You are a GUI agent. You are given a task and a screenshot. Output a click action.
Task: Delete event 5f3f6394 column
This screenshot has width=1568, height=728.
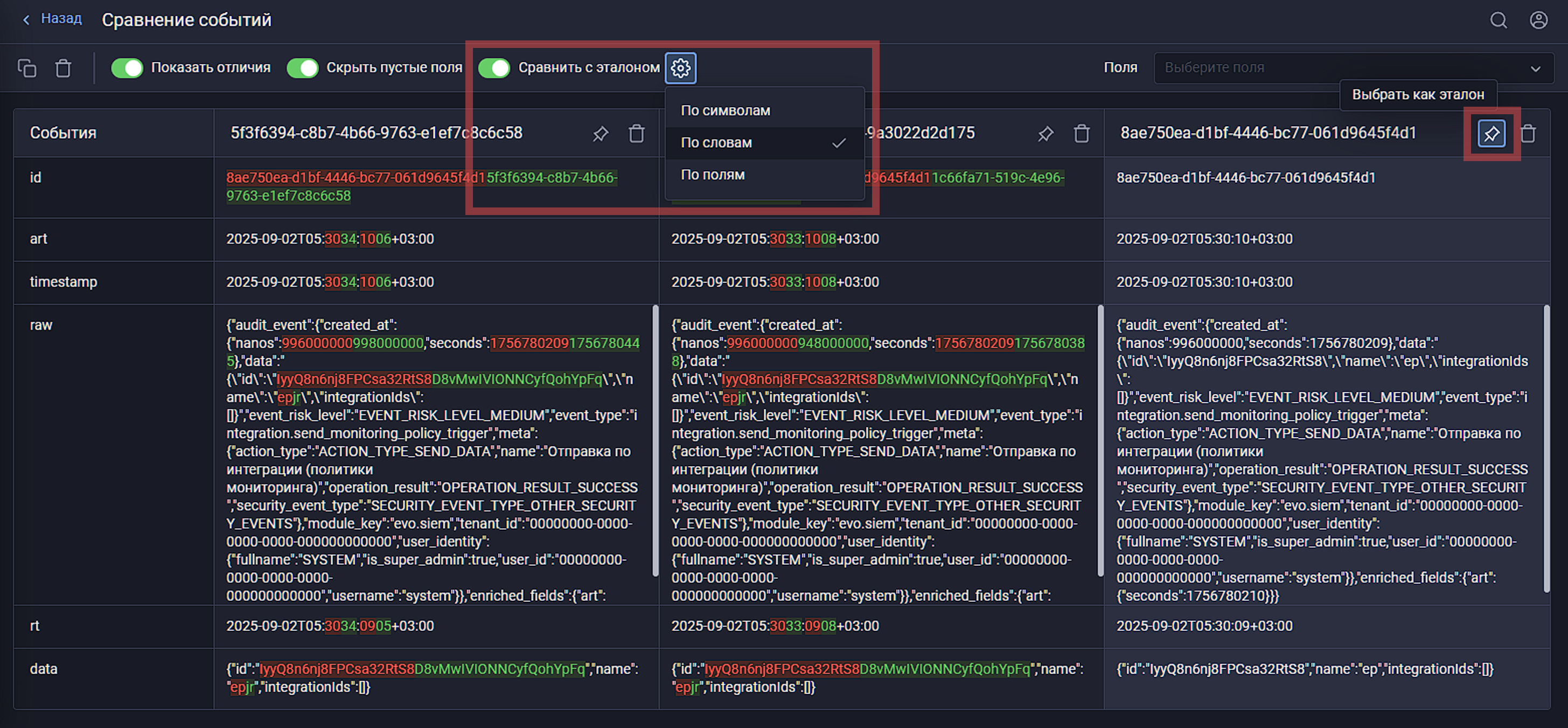[636, 133]
